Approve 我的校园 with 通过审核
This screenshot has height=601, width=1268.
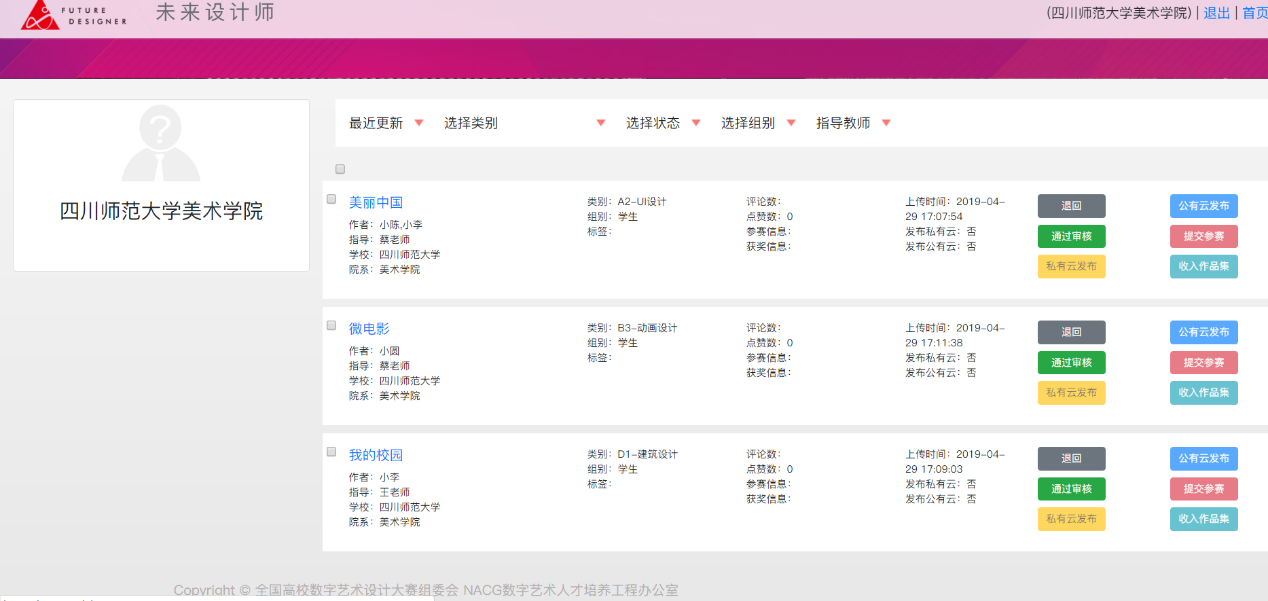click(1072, 489)
